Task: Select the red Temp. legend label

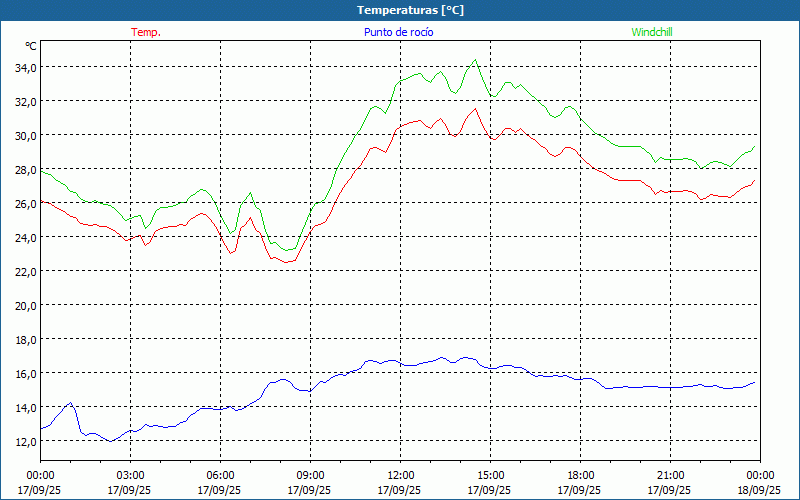Action: click(146, 32)
